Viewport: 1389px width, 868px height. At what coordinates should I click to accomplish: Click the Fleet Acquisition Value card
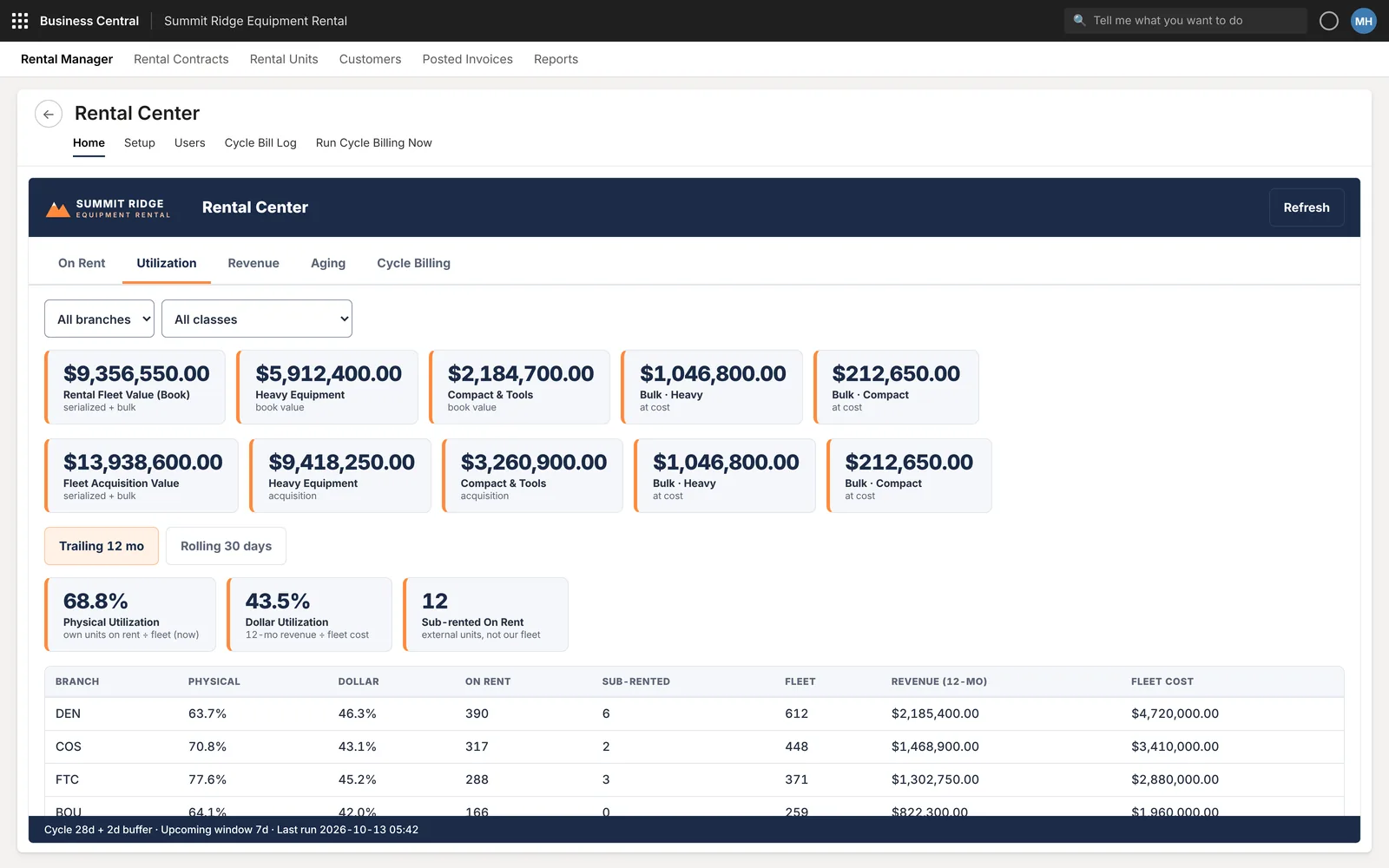tap(142, 476)
